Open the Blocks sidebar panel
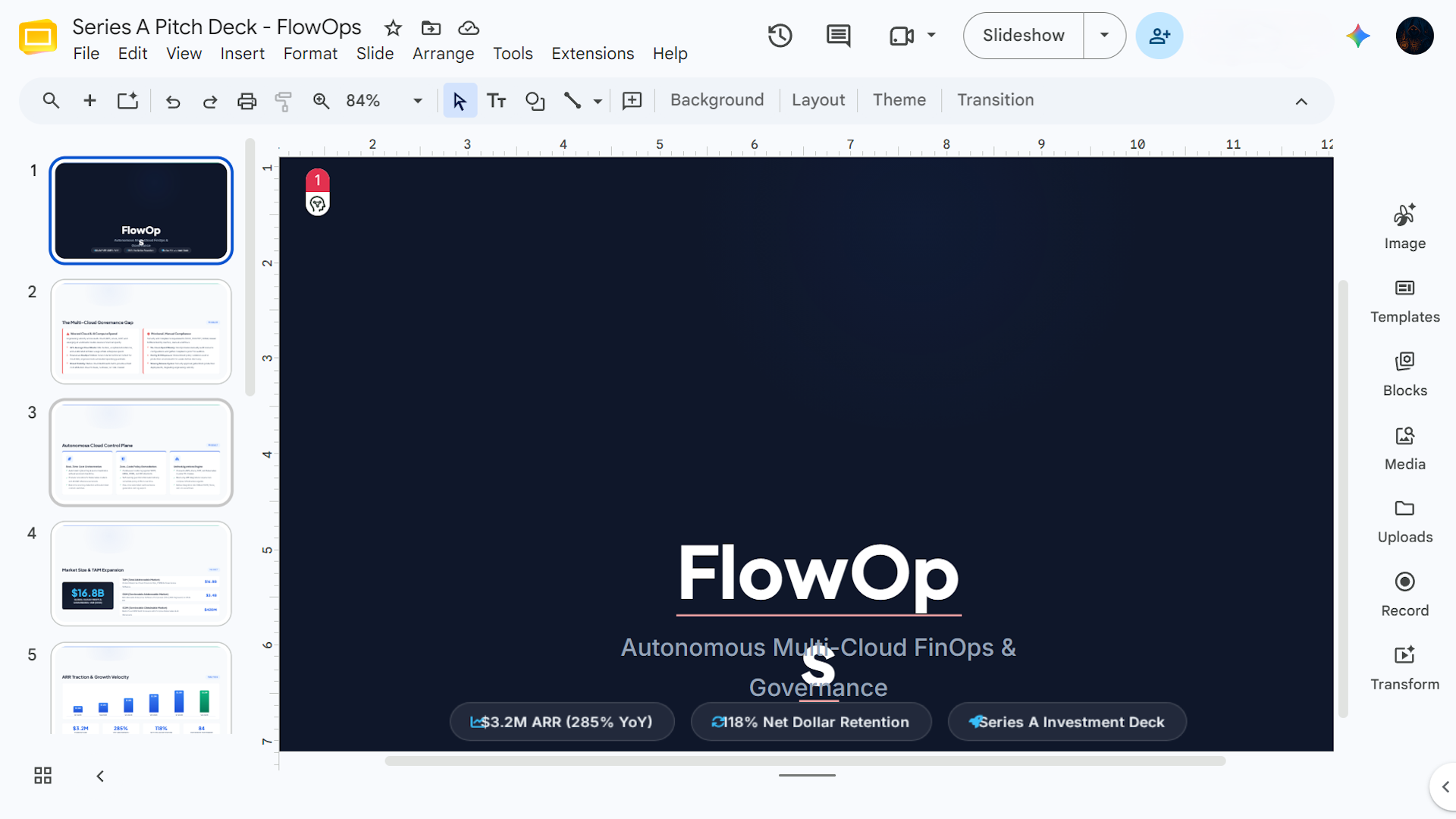This screenshot has height=819, width=1456. (x=1404, y=375)
